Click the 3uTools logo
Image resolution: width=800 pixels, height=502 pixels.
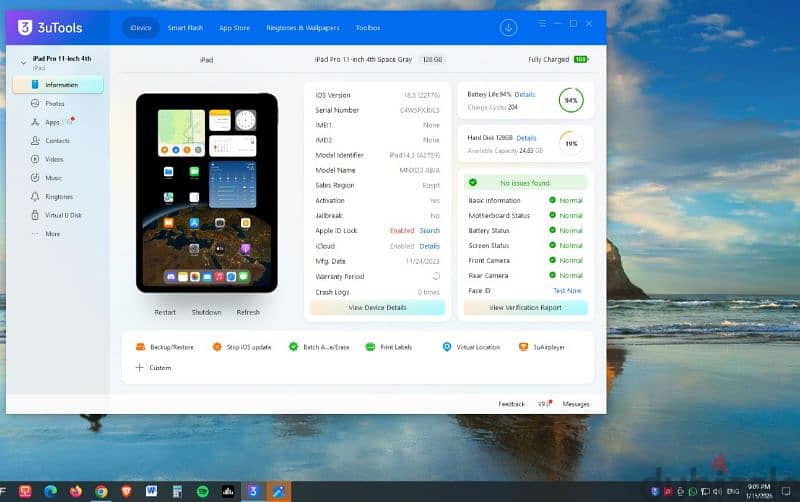coord(50,28)
